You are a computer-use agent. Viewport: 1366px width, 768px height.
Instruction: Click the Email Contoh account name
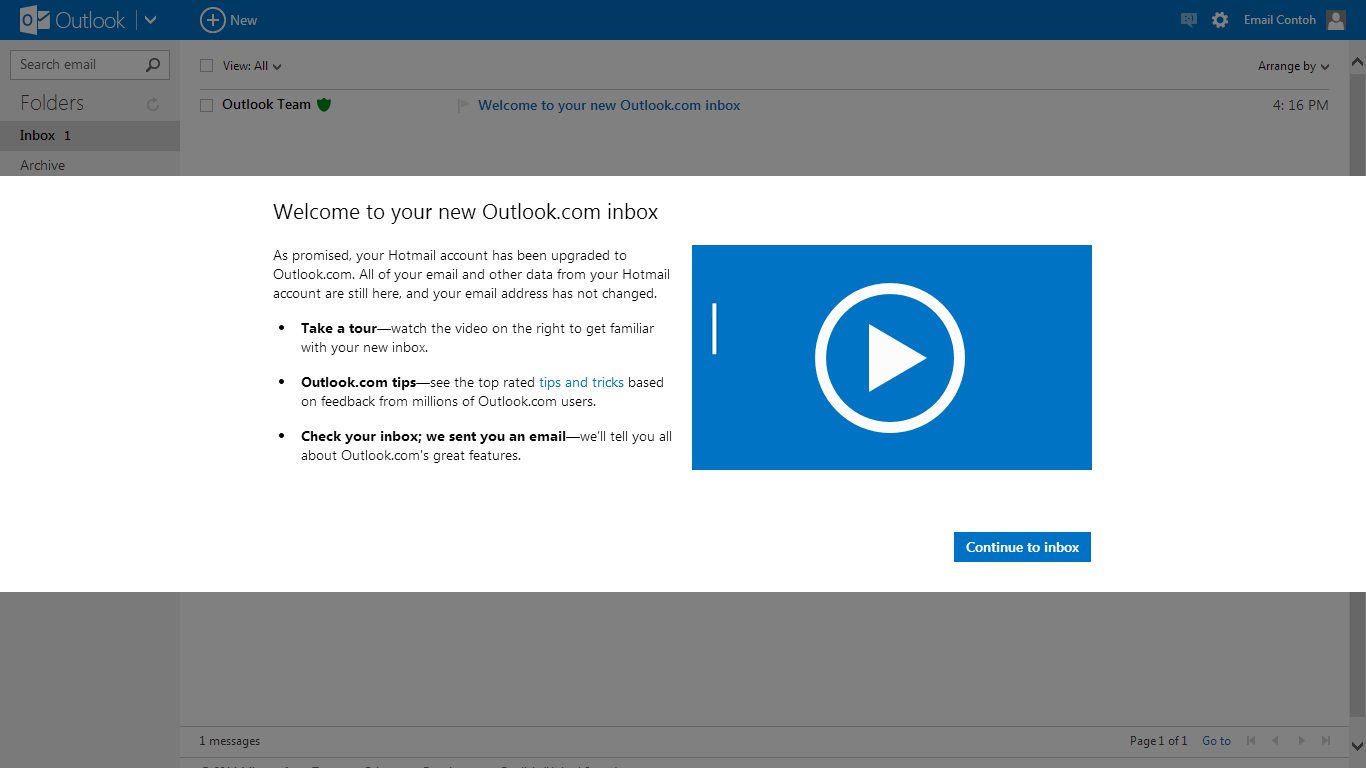[1280, 20]
